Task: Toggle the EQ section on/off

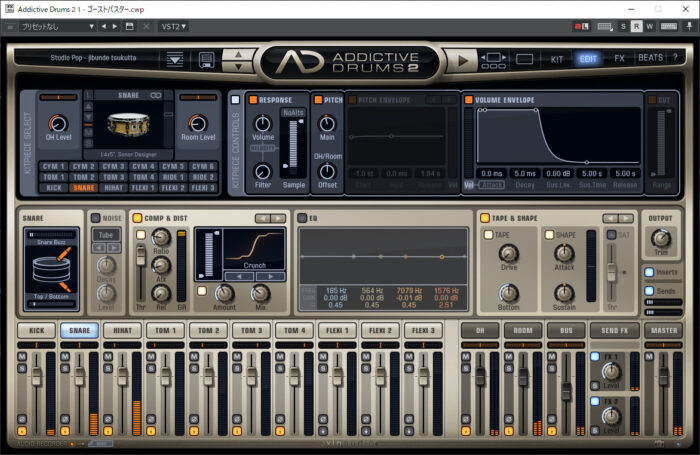Action: (x=302, y=218)
